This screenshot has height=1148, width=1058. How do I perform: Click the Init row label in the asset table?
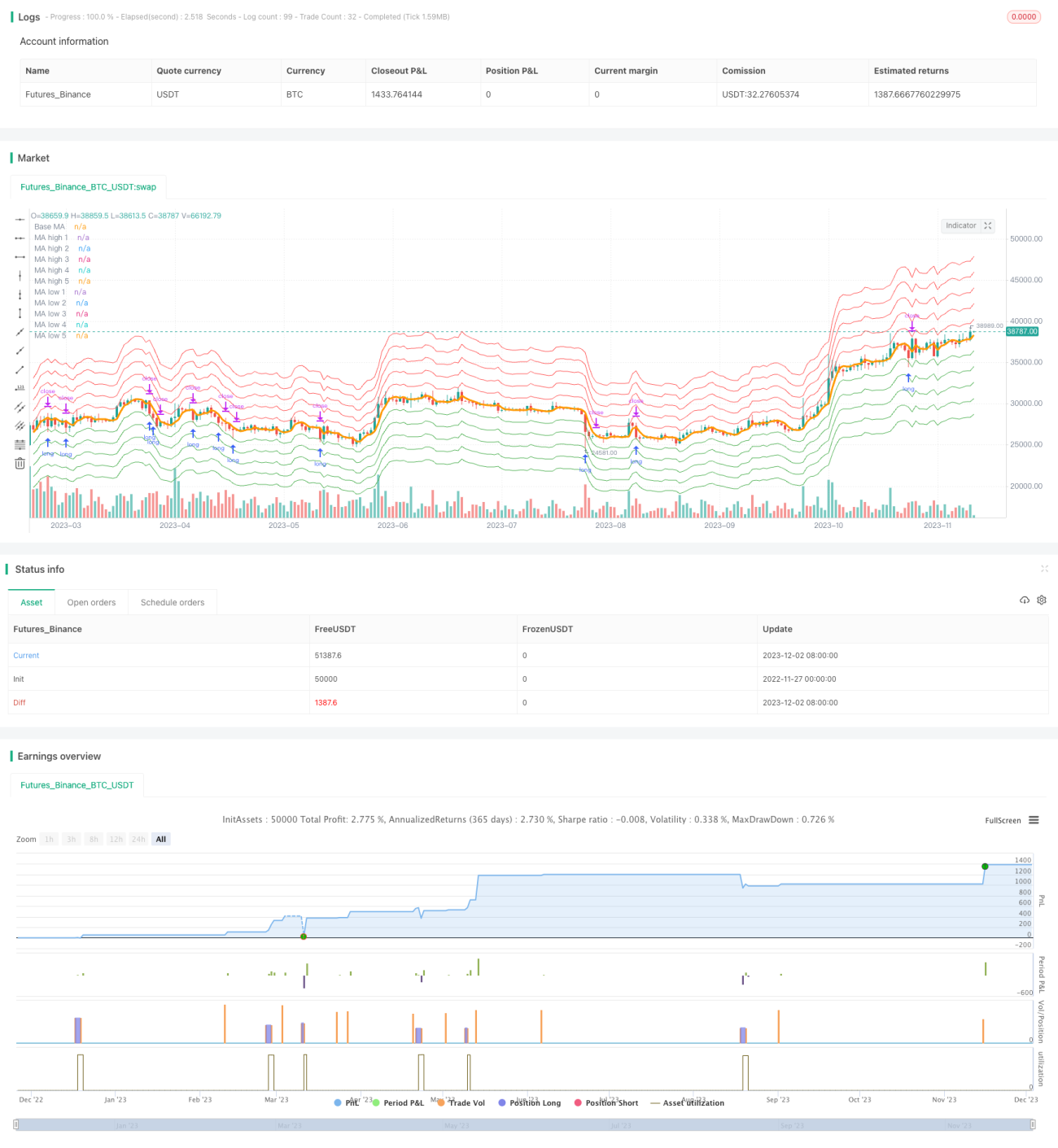18,679
